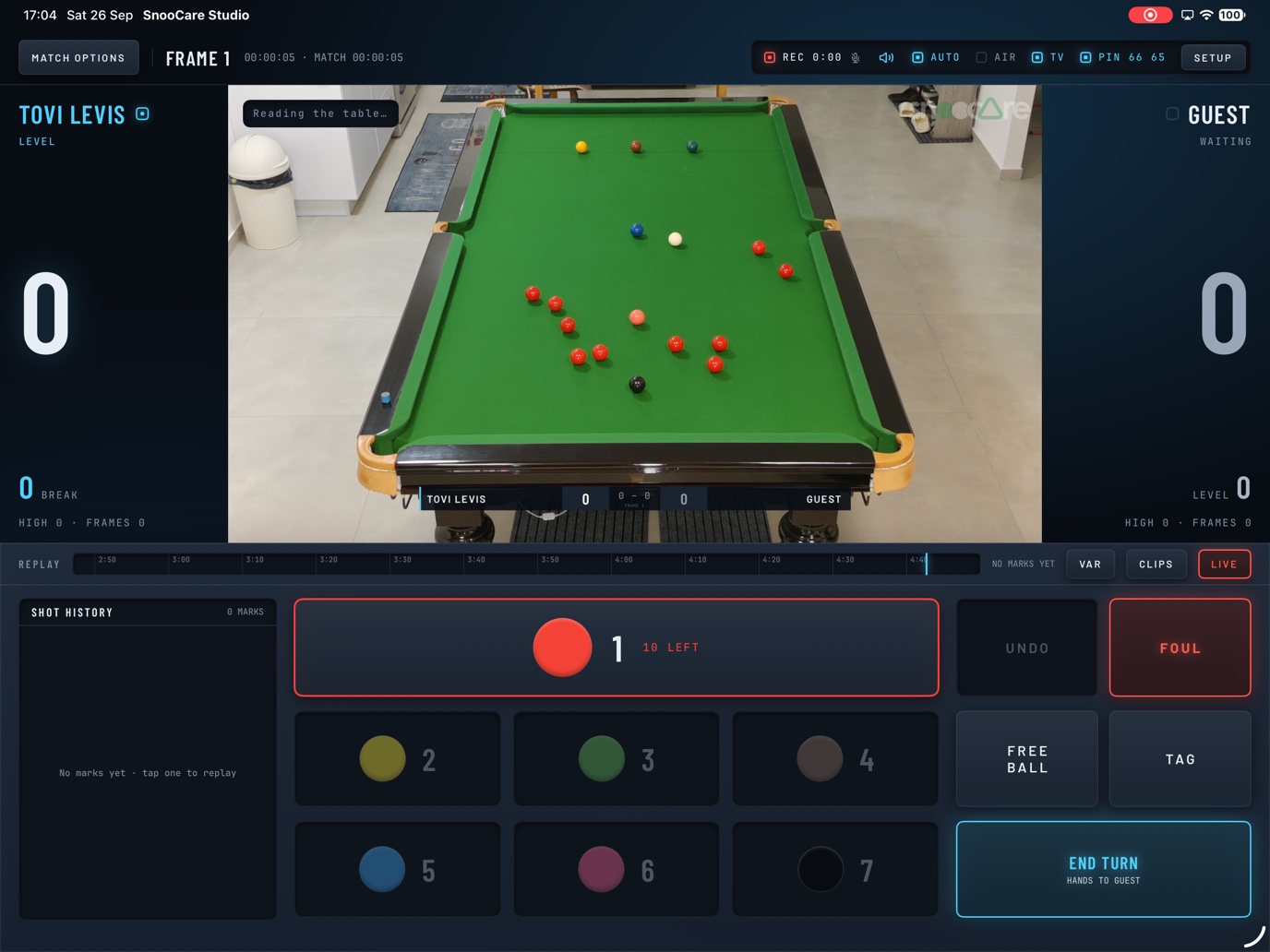
Task: Select the brown ball worth 4
Action: [x=835, y=759]
